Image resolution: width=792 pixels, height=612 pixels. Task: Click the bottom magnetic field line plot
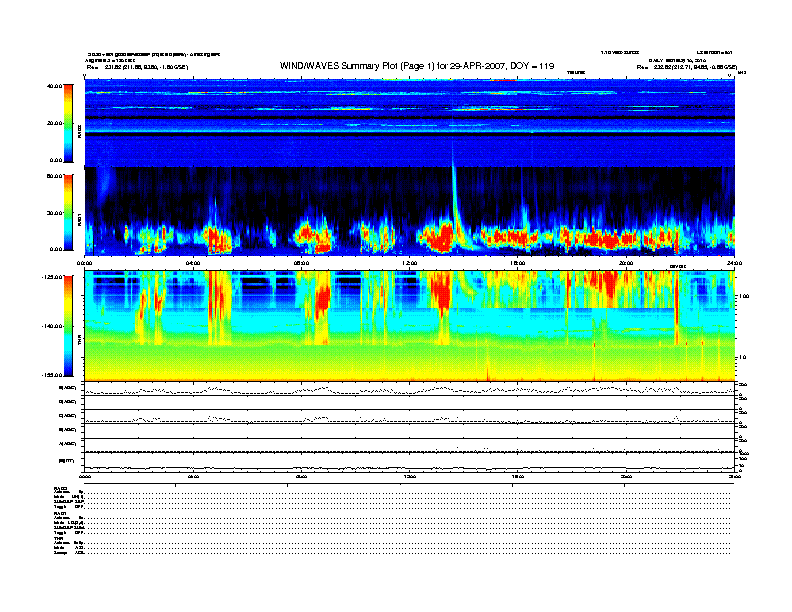pos(410,462)
